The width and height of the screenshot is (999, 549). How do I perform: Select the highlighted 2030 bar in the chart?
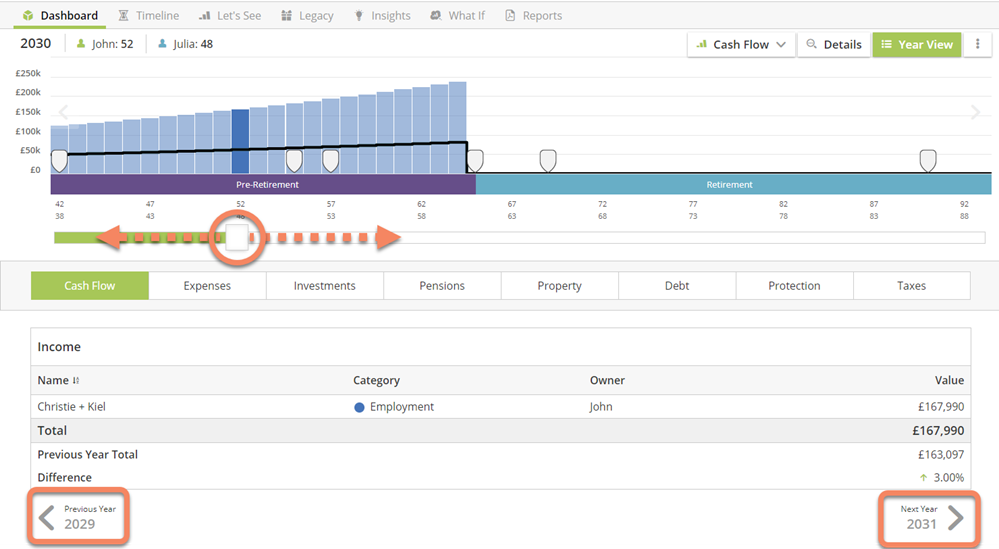point(240,141)
